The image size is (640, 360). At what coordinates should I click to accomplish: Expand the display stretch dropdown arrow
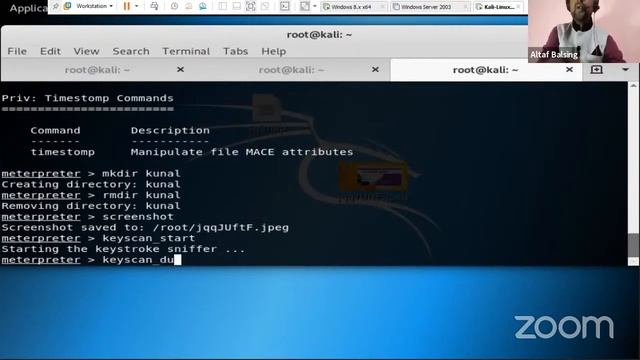[315, 6]
